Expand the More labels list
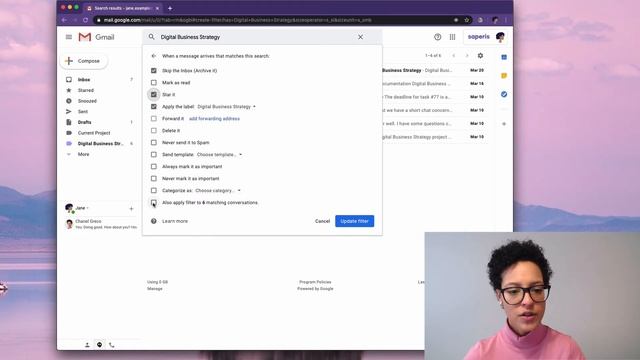 pos(83,154)
